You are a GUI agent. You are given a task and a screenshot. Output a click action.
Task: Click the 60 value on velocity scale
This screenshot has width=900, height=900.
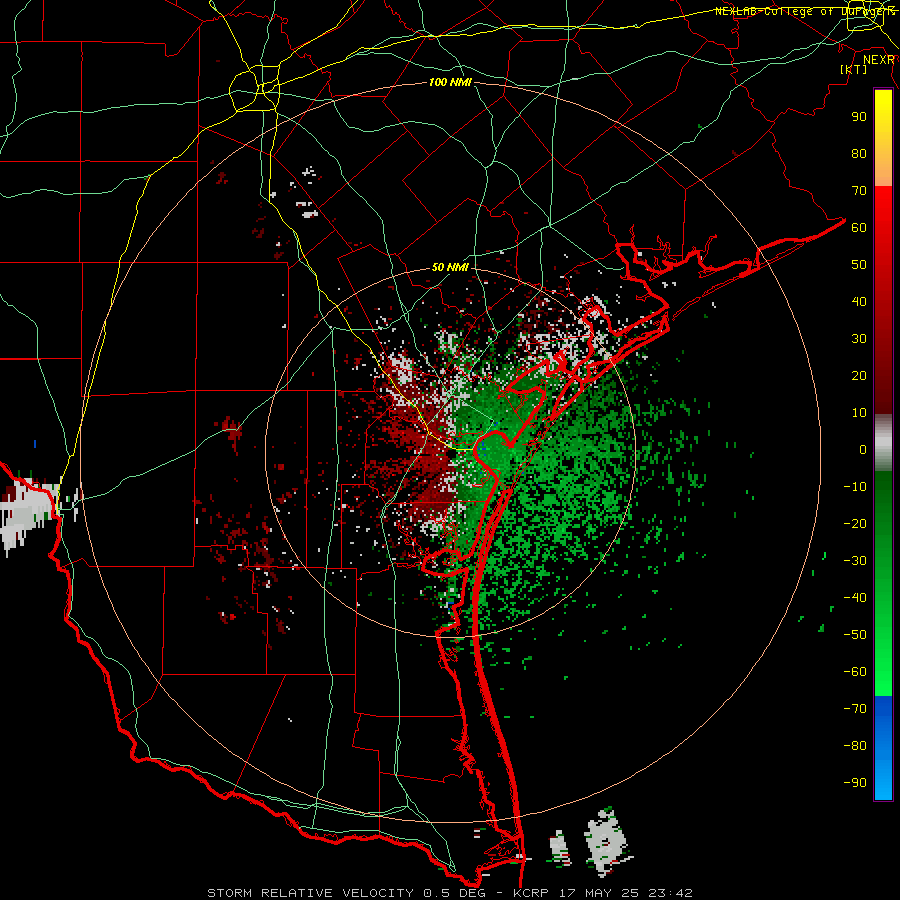859,227
